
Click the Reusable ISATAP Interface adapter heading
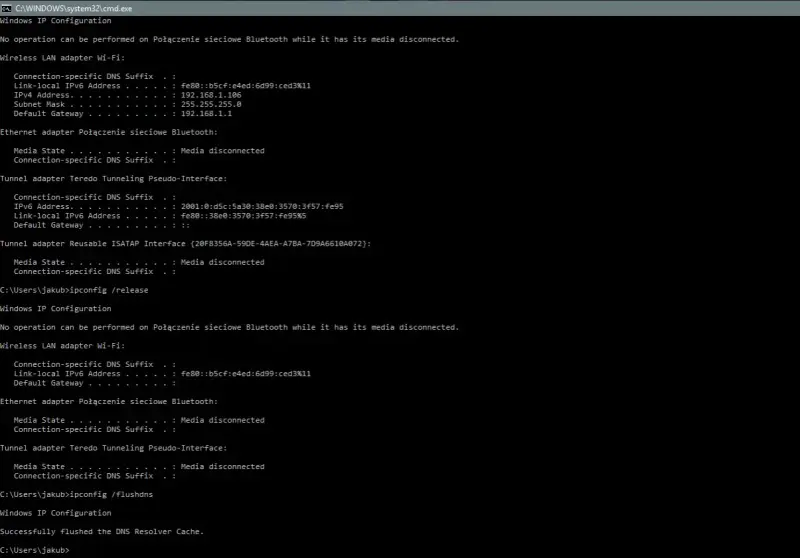(x=185, y=244)
